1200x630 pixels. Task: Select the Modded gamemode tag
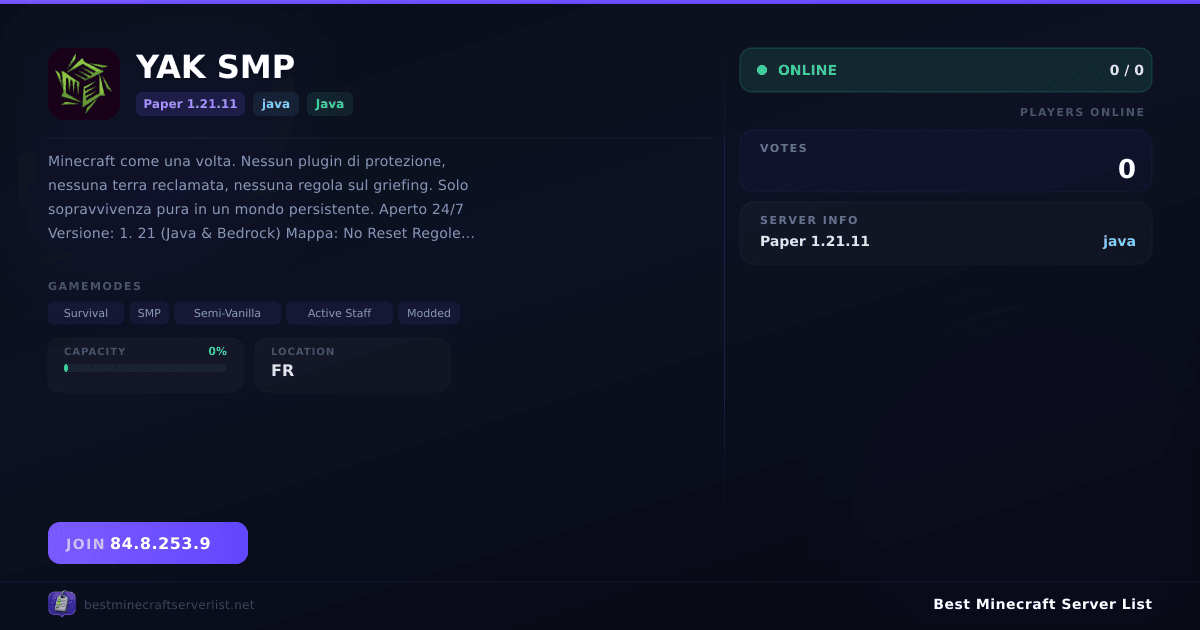coord(429,313)
